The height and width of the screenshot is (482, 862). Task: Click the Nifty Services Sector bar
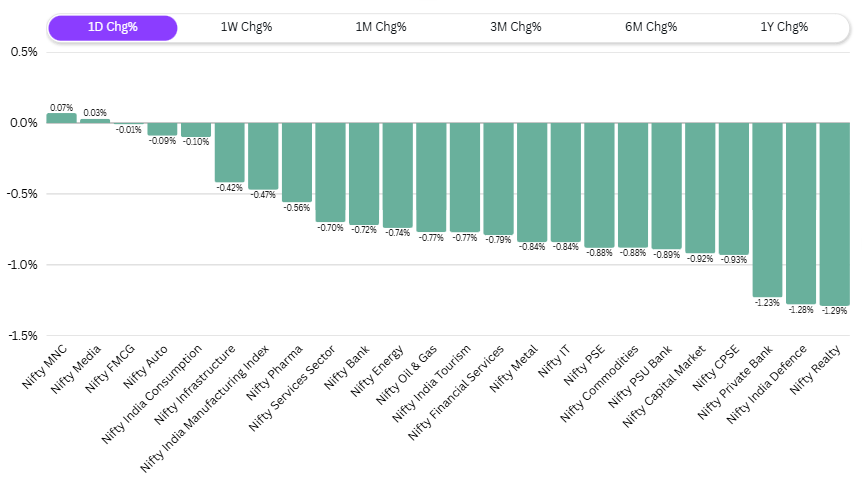[330, 172]
